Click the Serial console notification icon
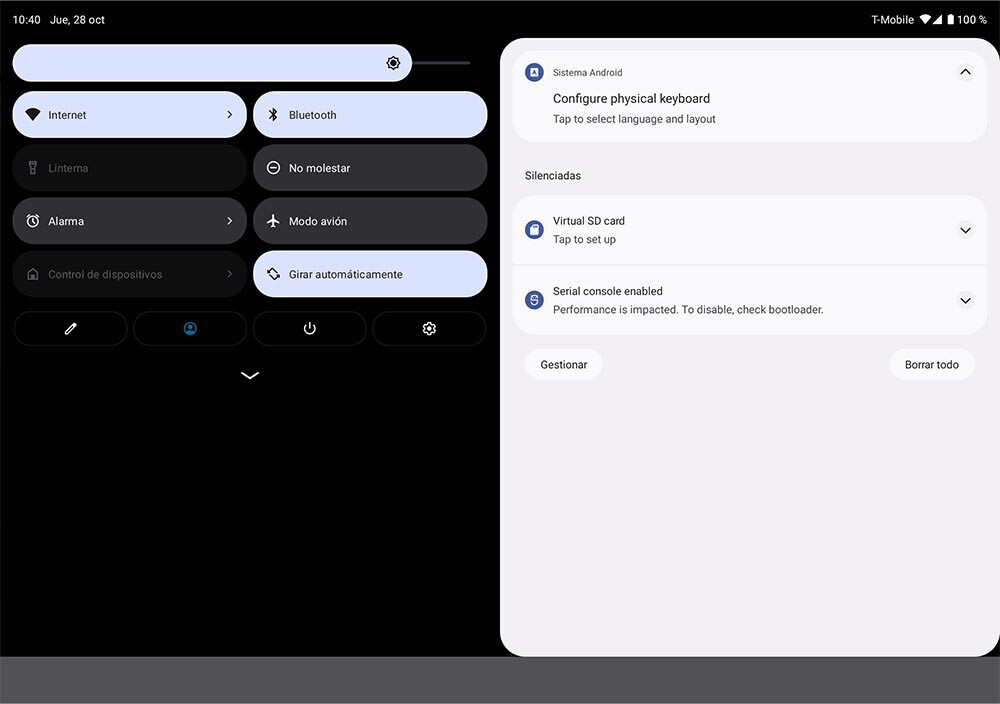 click(534, 300)
